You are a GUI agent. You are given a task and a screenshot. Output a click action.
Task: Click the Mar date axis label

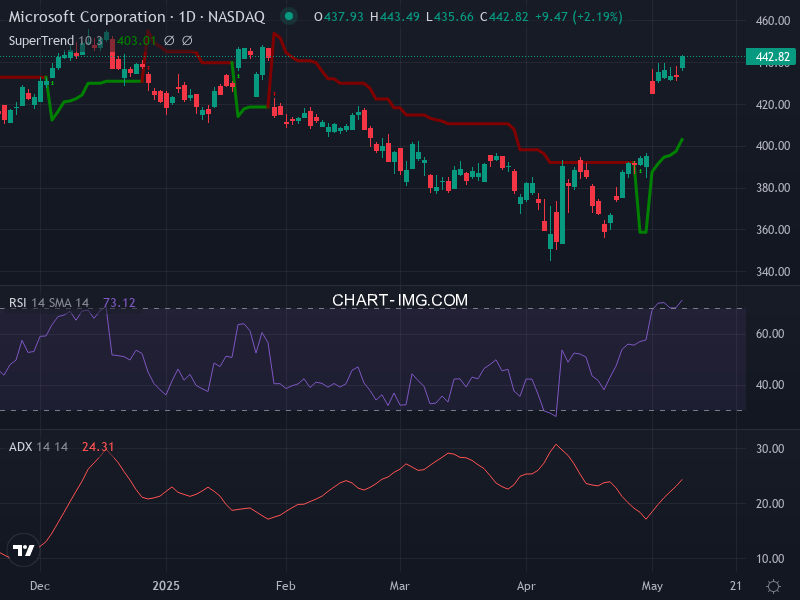(x=399, y=586)
